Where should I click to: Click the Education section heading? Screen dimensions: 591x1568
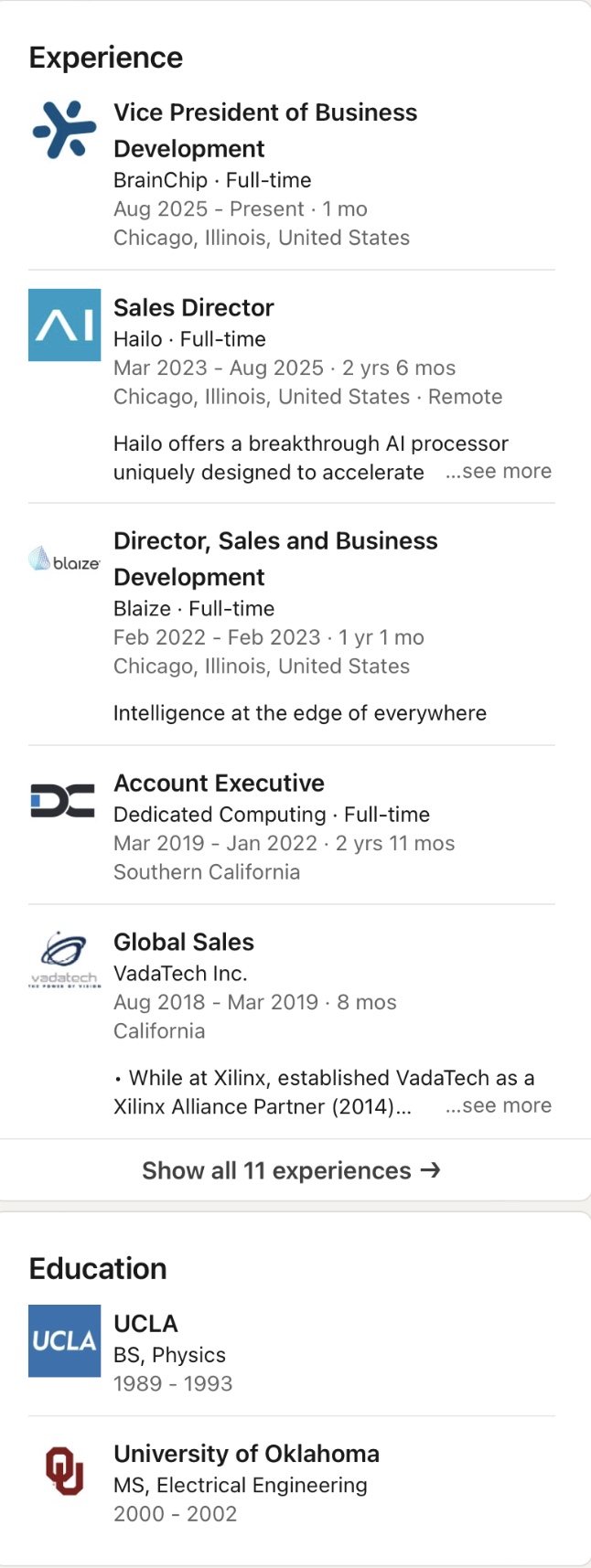pos(98,1268)
